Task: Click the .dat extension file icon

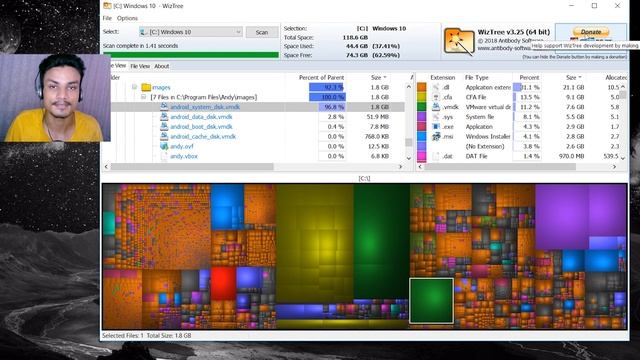Action: 436,156
